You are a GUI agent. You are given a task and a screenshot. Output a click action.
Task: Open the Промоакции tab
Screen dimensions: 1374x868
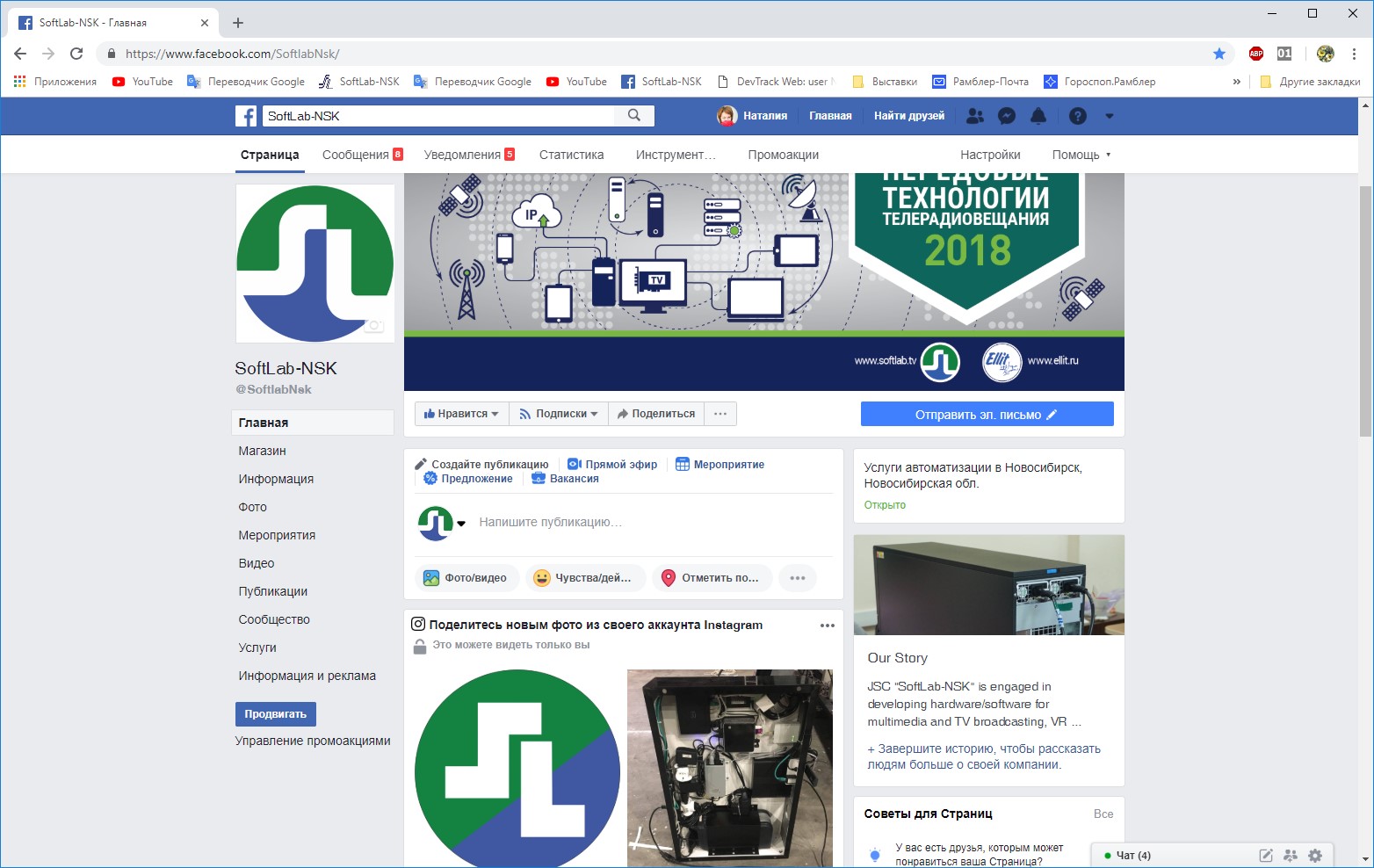coord(784,155)
